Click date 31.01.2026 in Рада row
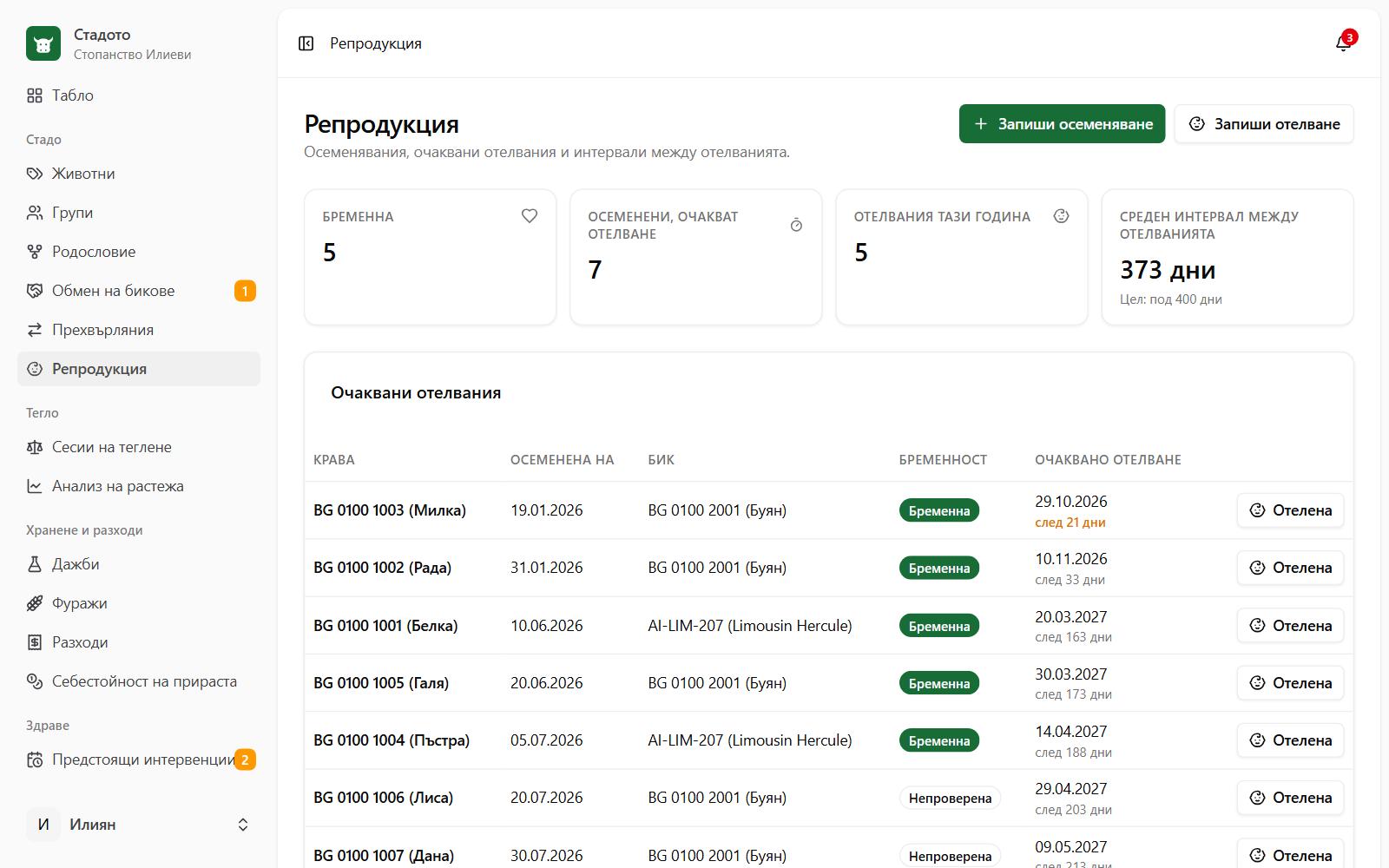This screenshot has height=868, width=1389. pyautogui.click(x=547, y=568)
